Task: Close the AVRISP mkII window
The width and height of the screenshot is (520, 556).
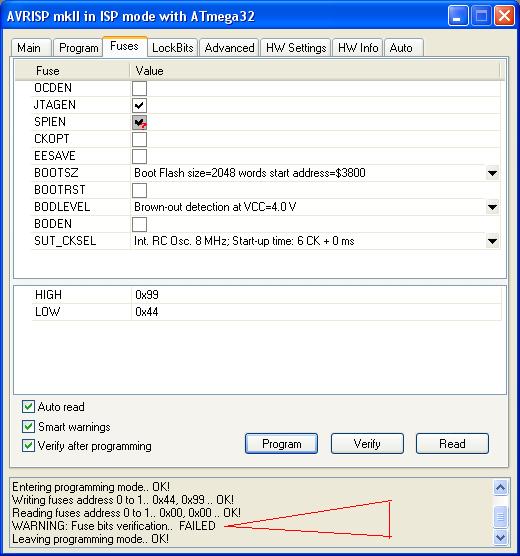Action: click(x=504, y=16)
